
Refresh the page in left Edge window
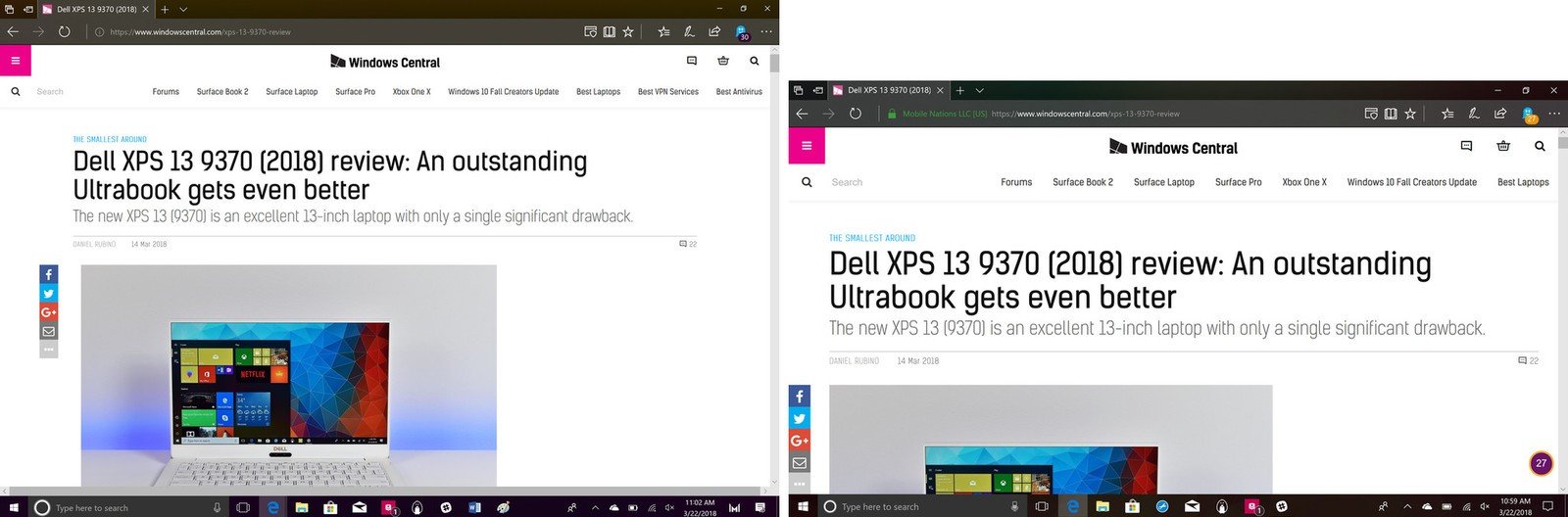64,31
